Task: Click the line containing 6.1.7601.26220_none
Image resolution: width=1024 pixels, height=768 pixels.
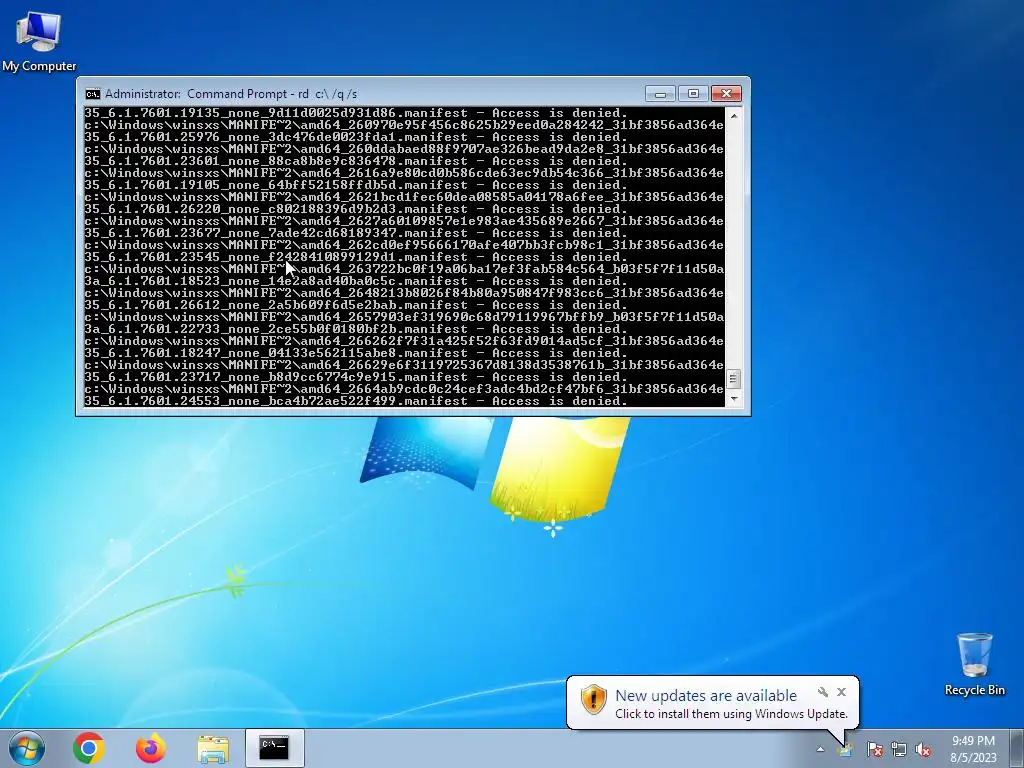Action: coord(356,209)
